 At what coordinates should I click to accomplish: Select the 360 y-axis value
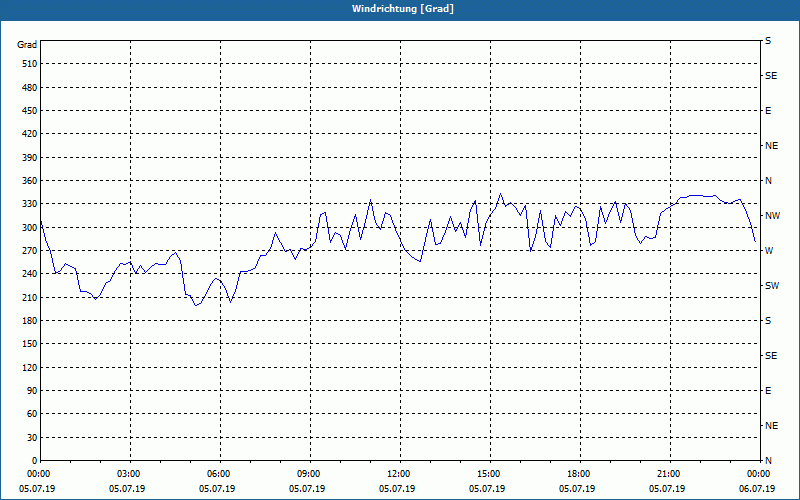[30, 181]
